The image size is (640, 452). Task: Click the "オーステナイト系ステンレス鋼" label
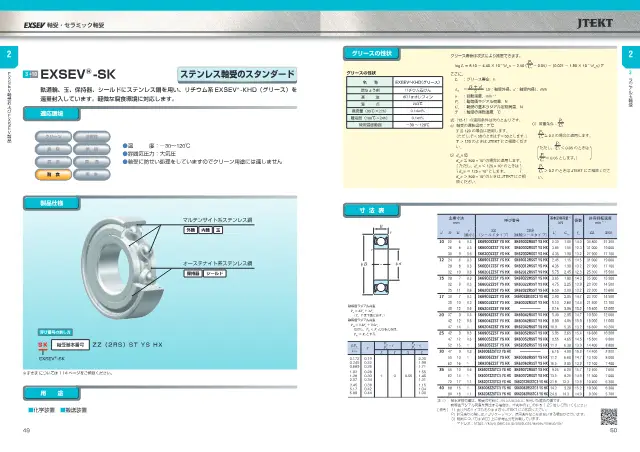(218, 264)
